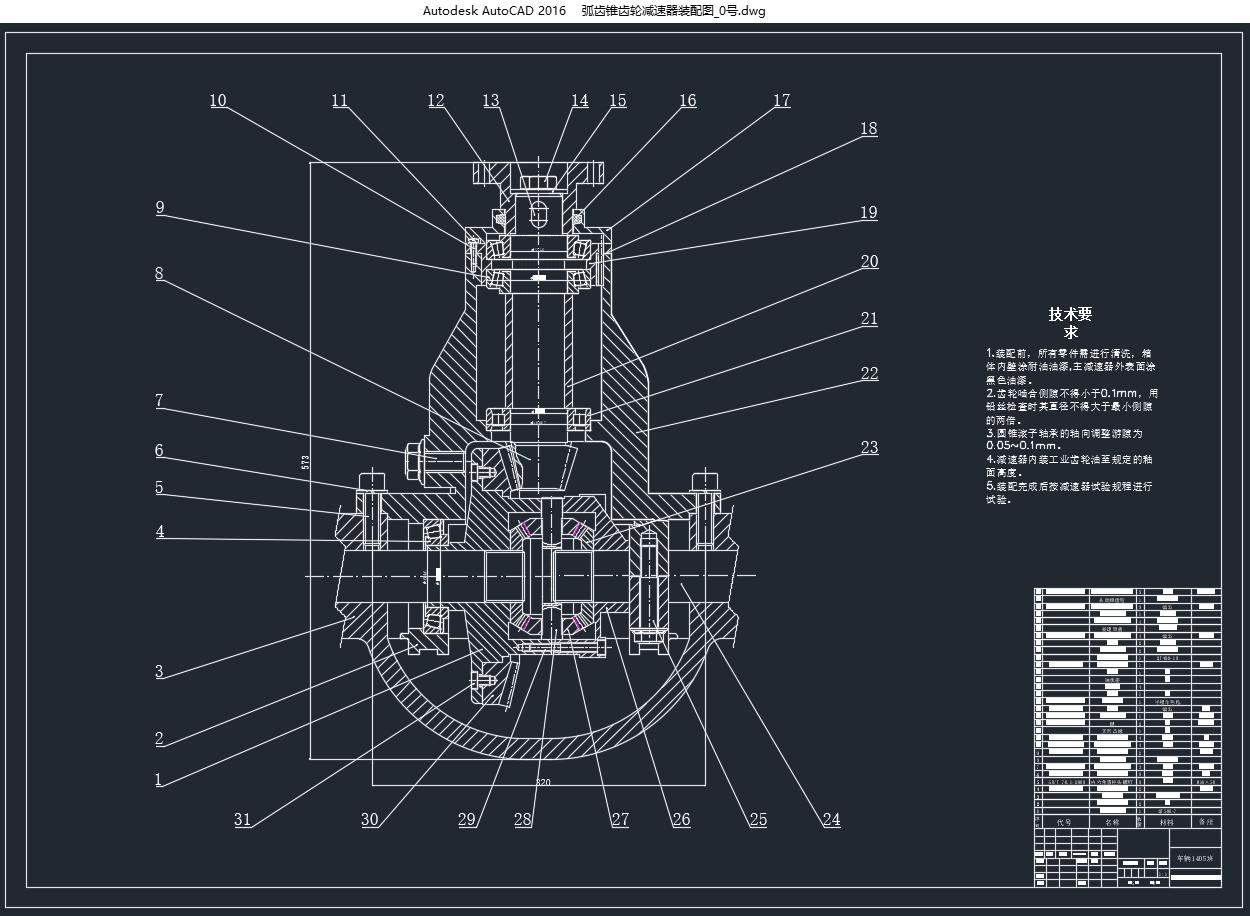Select balloon callout number 18
The image size is (1250, 916).
click(868, 128)
